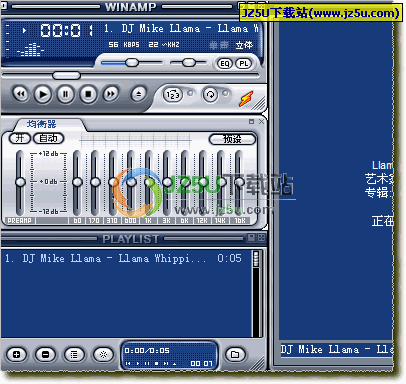Click the main window time display
406x384 pixels.
click(x=67, y=31)
